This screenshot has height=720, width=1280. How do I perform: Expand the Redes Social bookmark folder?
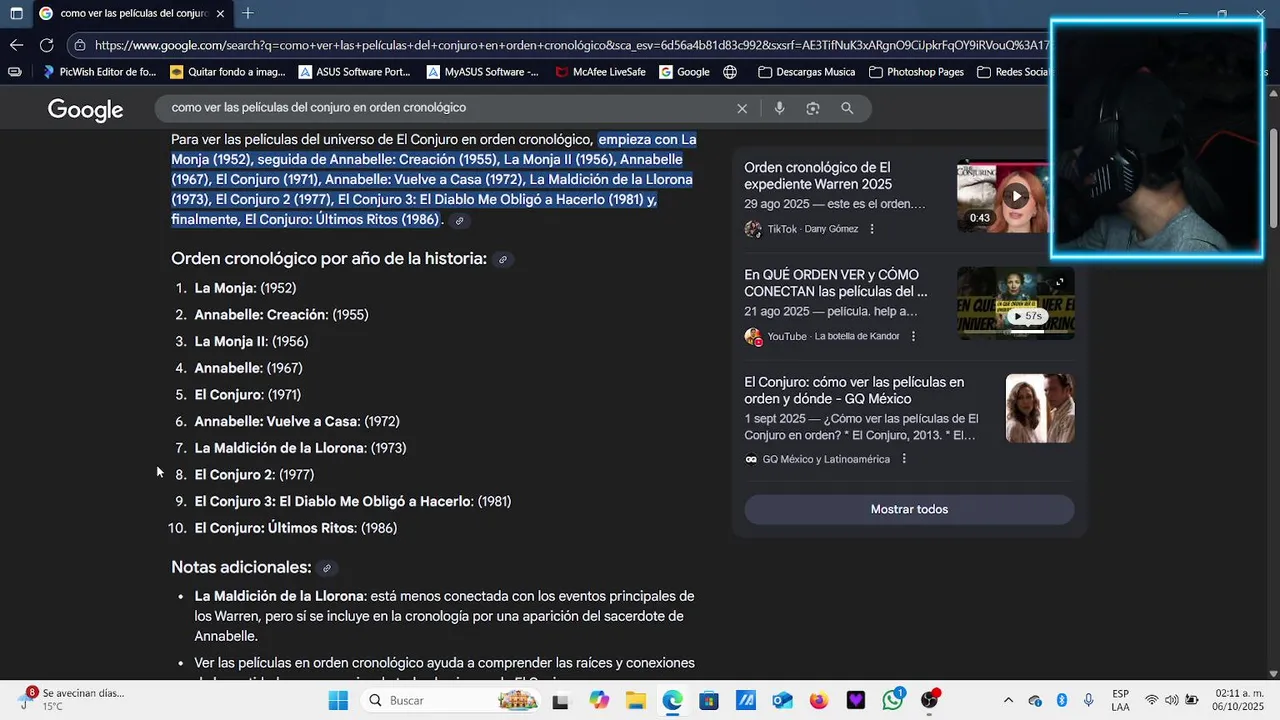[x=1013, y=72]
